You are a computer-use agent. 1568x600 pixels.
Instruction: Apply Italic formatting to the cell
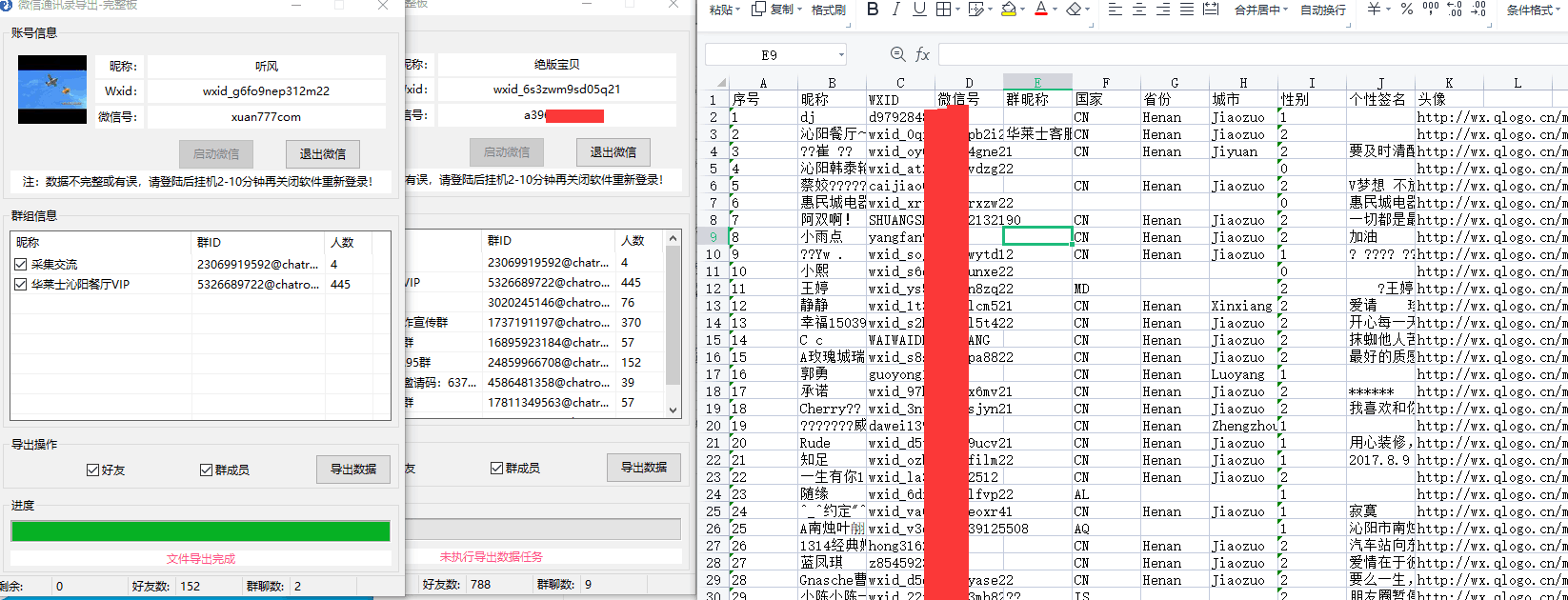click(x=895, y=9)
